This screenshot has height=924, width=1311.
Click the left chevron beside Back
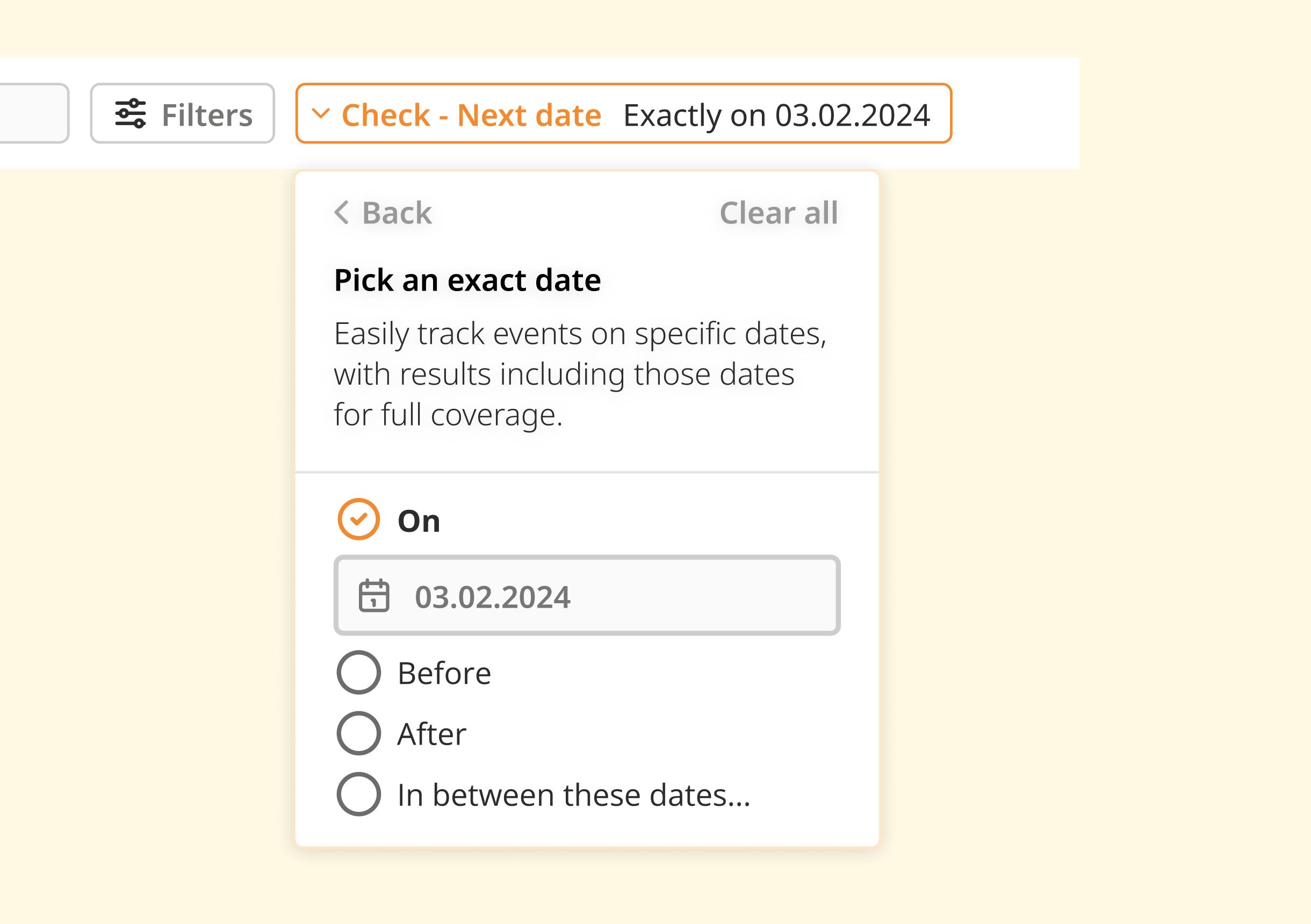[342, 212]
